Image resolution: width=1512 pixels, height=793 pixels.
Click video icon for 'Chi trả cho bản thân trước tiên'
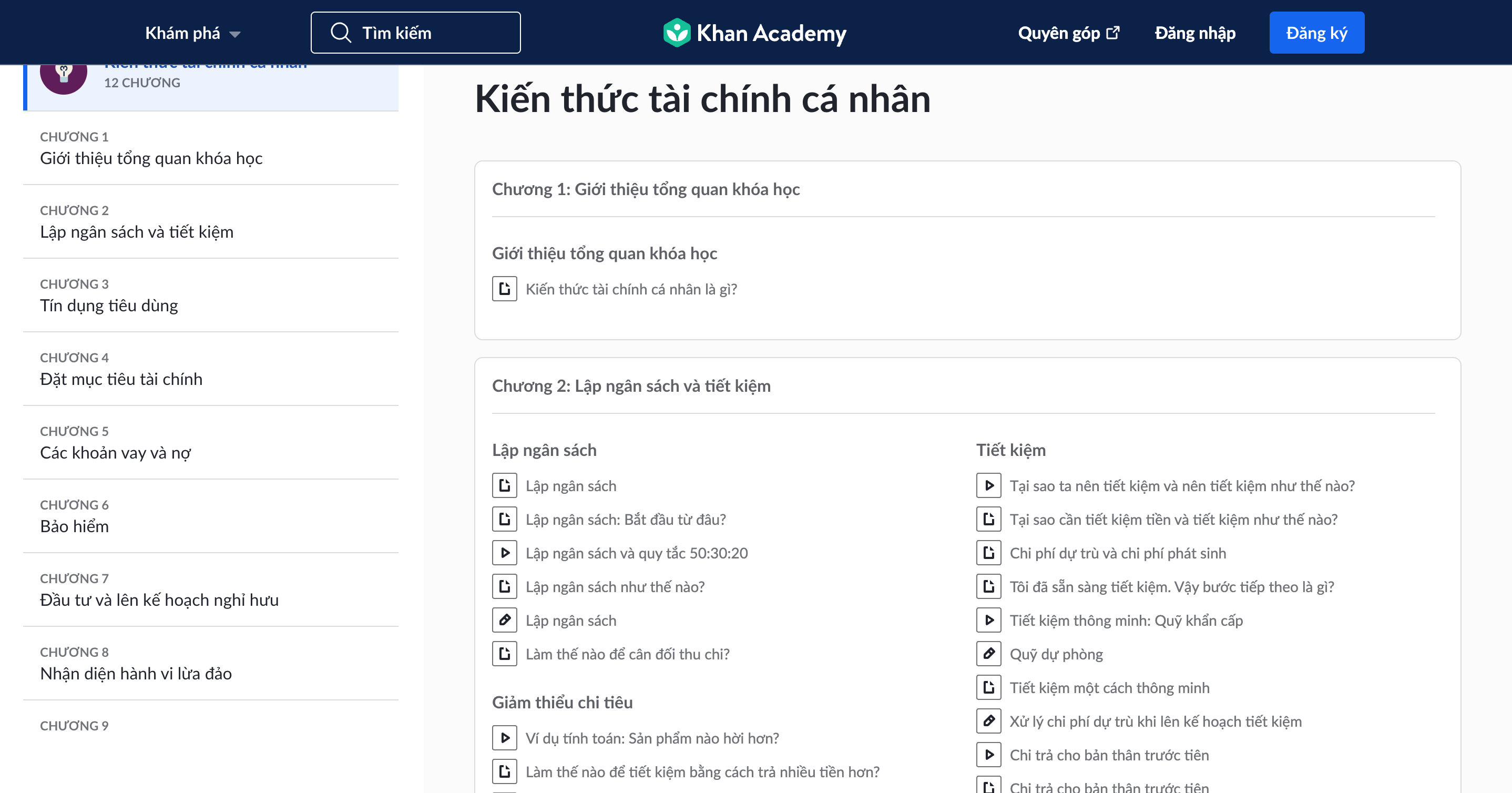pyautogui.click(x=988, y=754)
